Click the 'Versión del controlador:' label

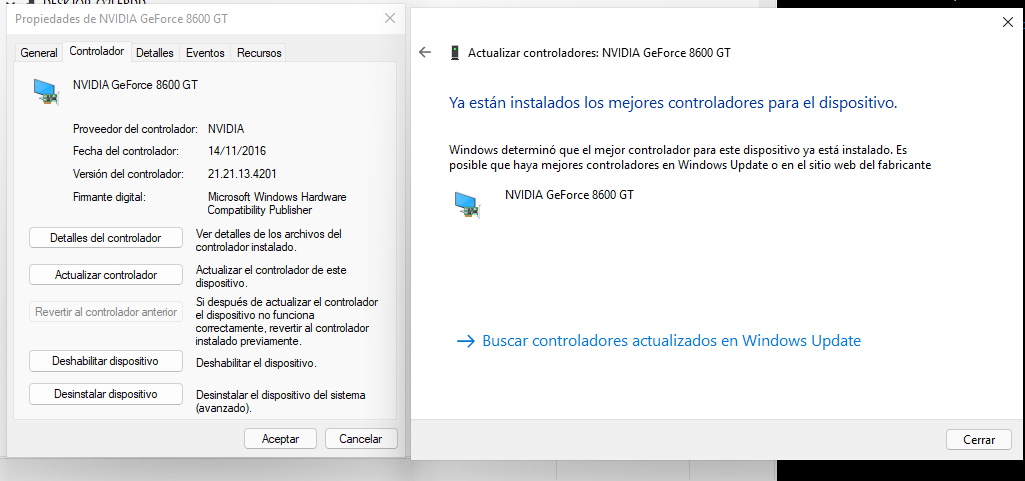click(129, 174)
